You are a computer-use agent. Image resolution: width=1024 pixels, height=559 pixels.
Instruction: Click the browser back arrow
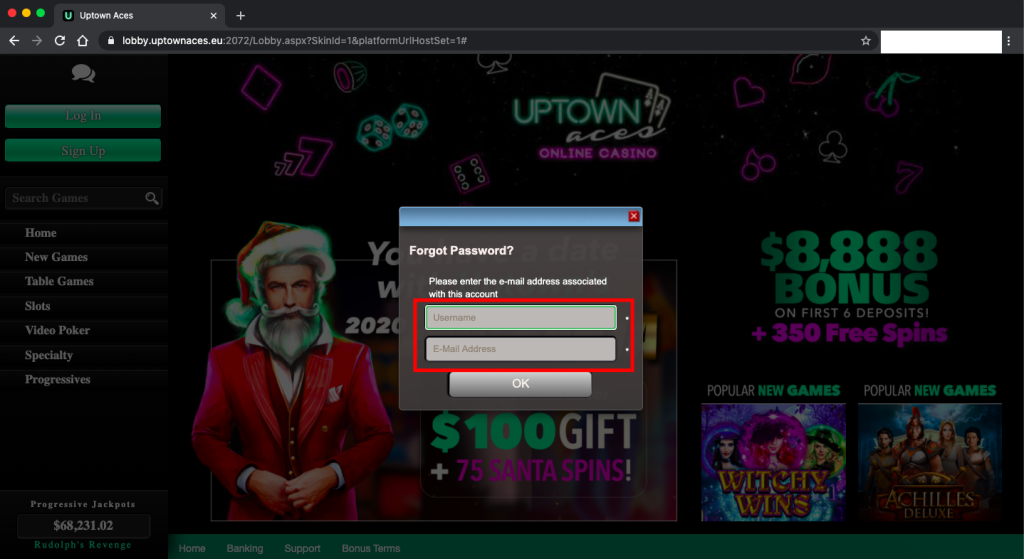[14, 40]
